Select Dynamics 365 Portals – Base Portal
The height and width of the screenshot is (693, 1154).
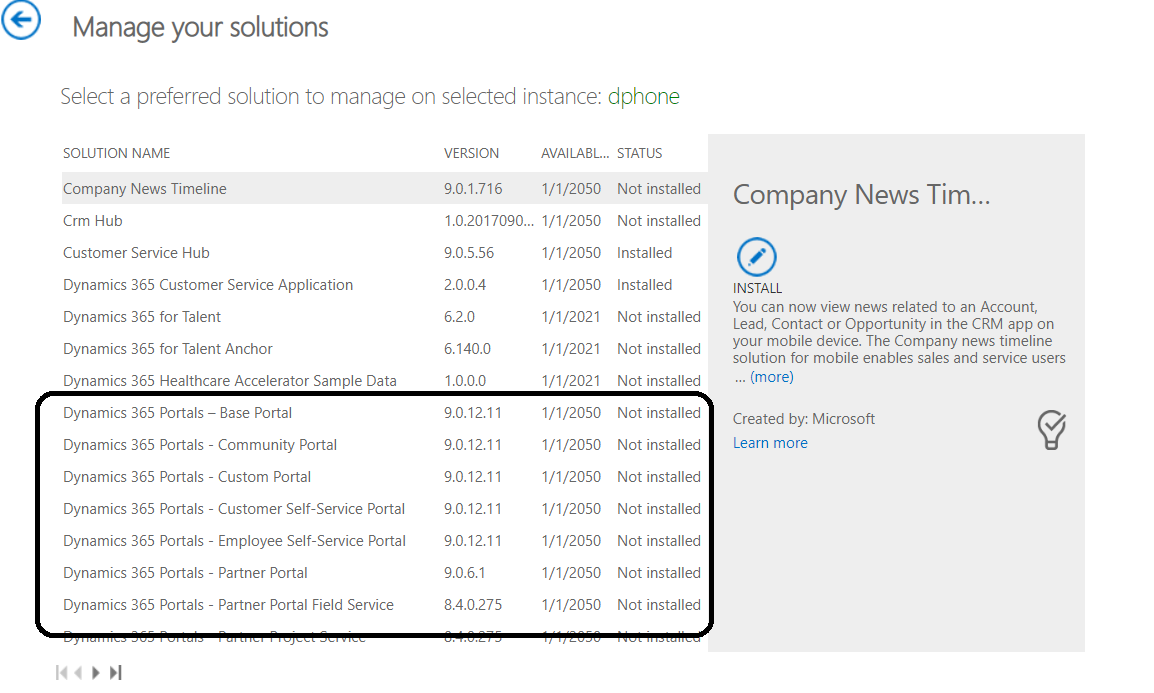178,413
